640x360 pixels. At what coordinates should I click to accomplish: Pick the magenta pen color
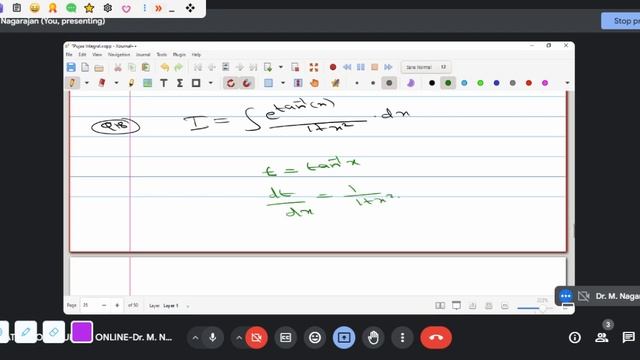click(x=545, y=83)
